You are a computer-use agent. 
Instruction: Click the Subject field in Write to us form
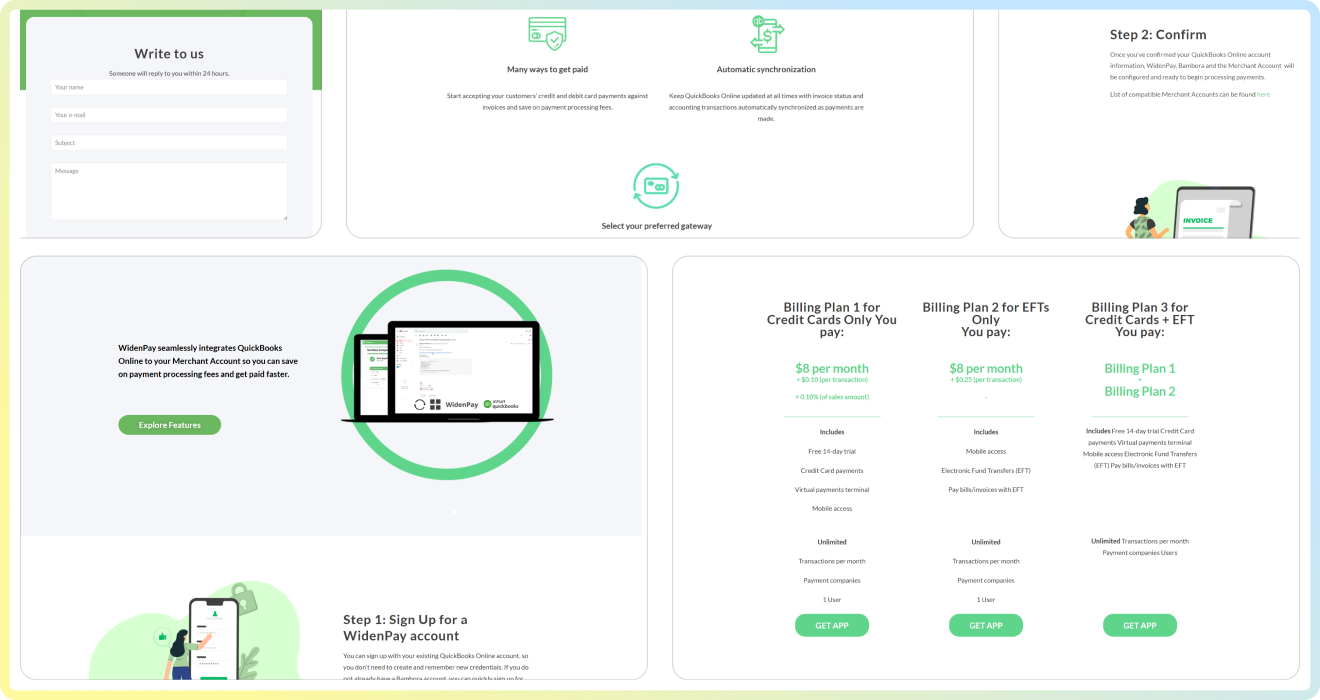pos(168,142)
